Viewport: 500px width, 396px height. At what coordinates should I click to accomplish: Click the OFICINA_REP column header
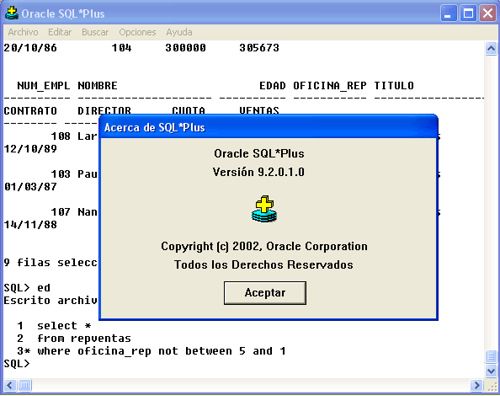330,86
